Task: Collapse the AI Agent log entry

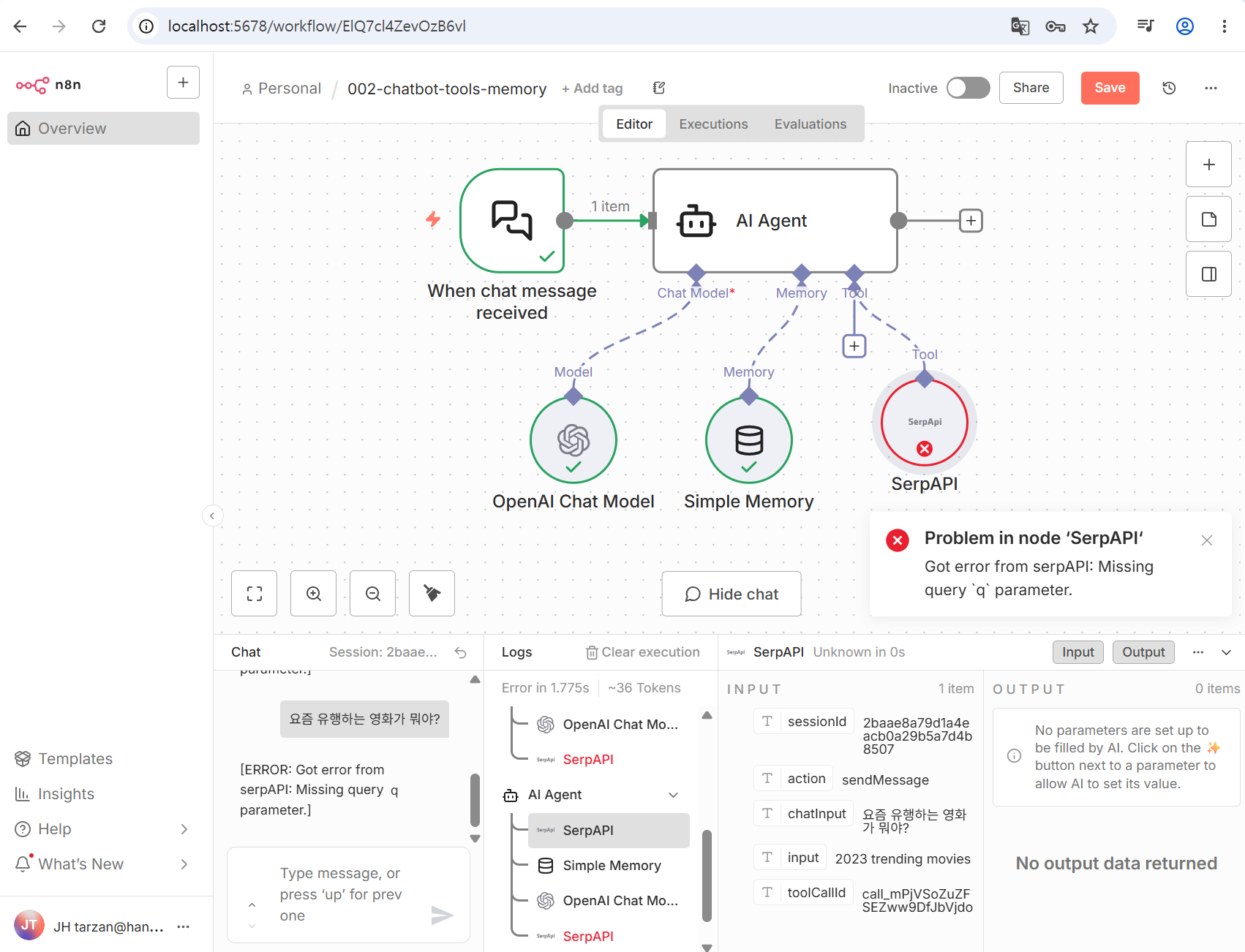Action: tap(674, 795)
